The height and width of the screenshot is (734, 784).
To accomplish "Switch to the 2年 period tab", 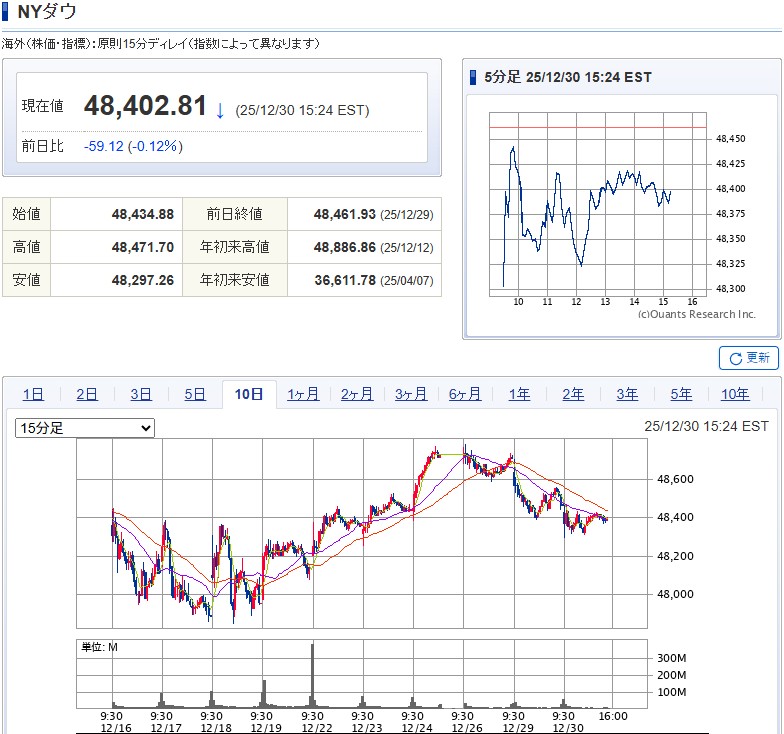I will 573,394.
